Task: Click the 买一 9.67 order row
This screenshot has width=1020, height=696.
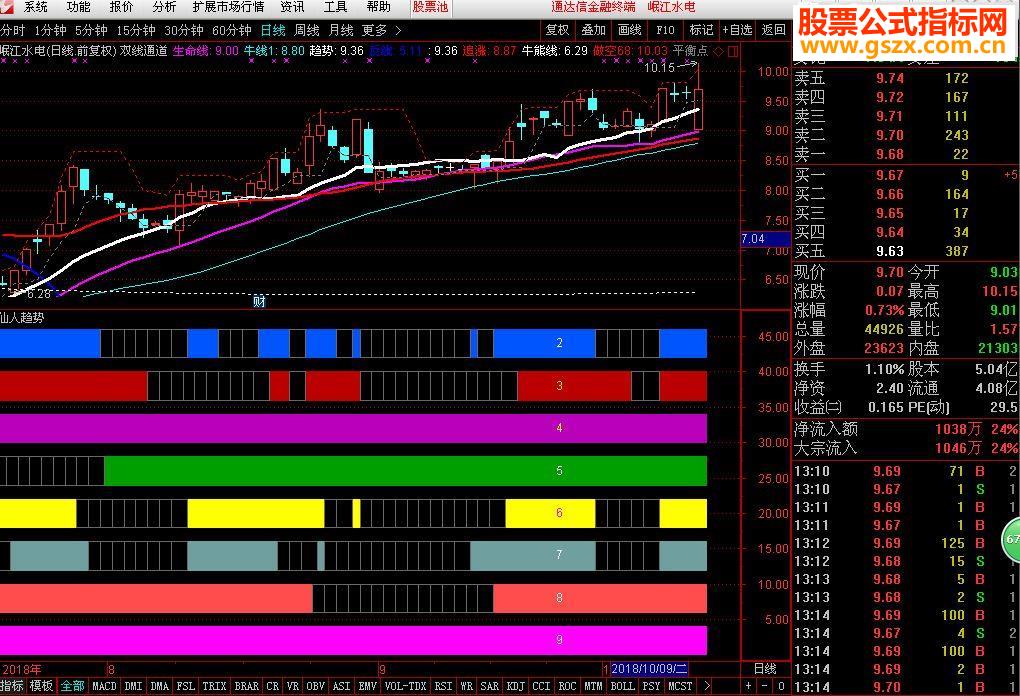Action: [x=905, y=175]
